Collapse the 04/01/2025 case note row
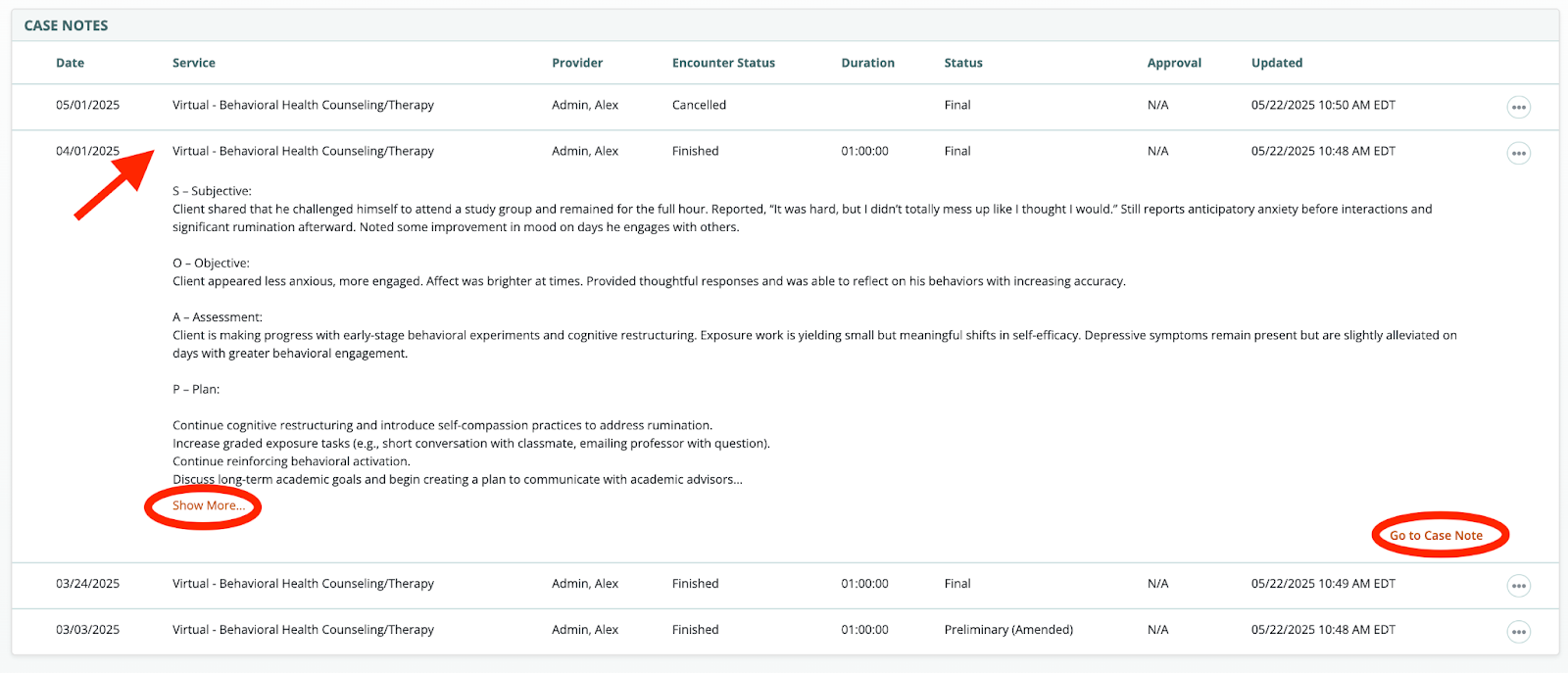Screen dimensions: 1568x673 784,151
